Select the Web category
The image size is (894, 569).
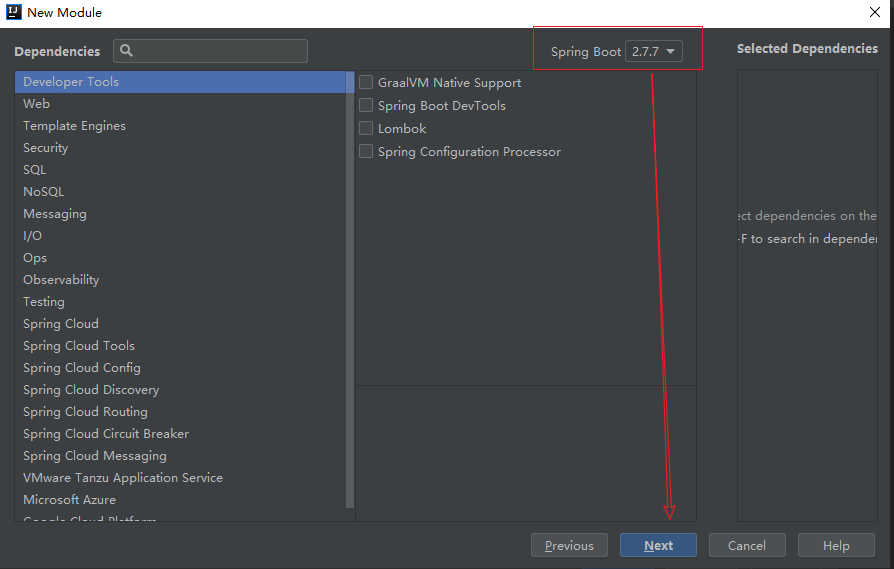(37, 104)
